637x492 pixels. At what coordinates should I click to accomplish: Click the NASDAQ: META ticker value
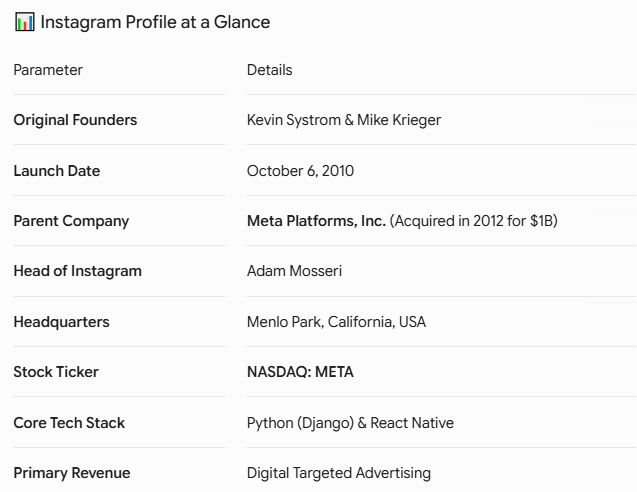click(300, 372)
